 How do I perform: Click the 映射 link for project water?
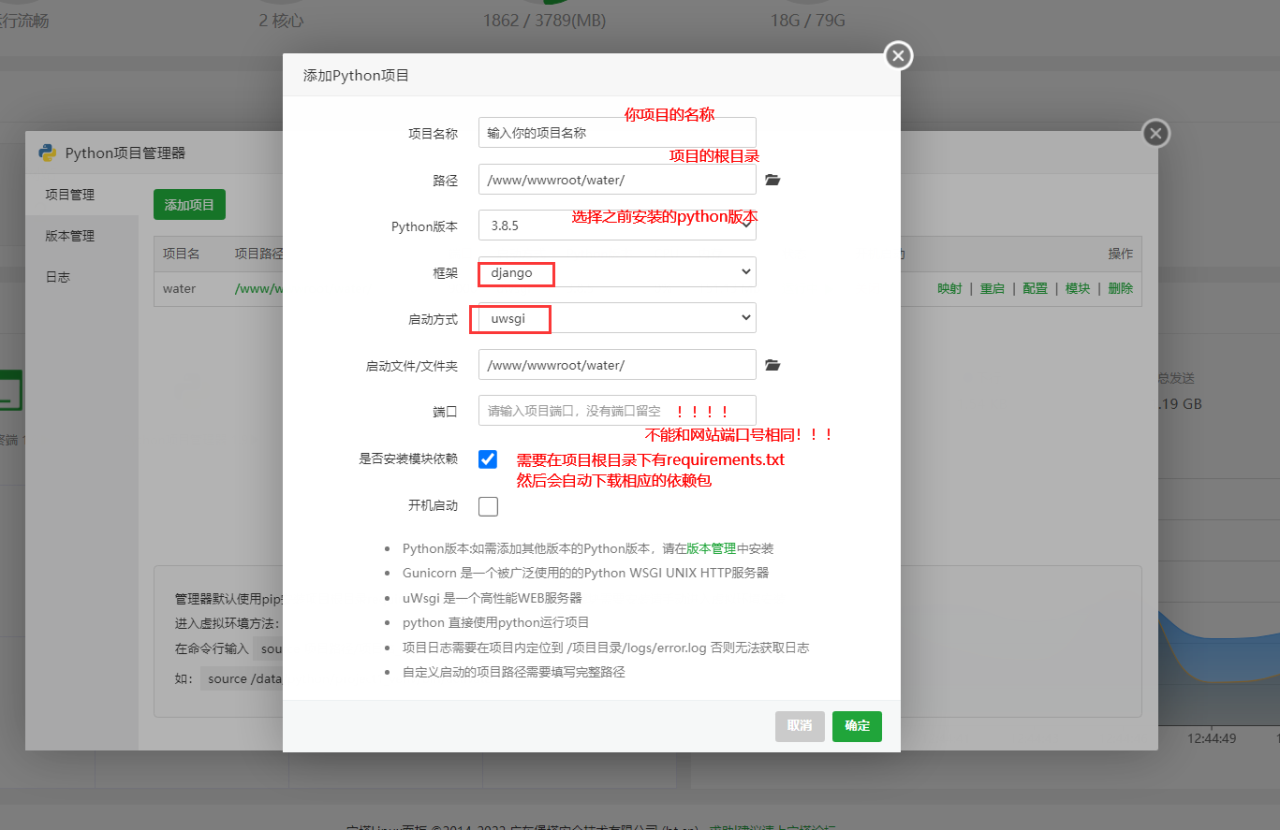(950, 288)
